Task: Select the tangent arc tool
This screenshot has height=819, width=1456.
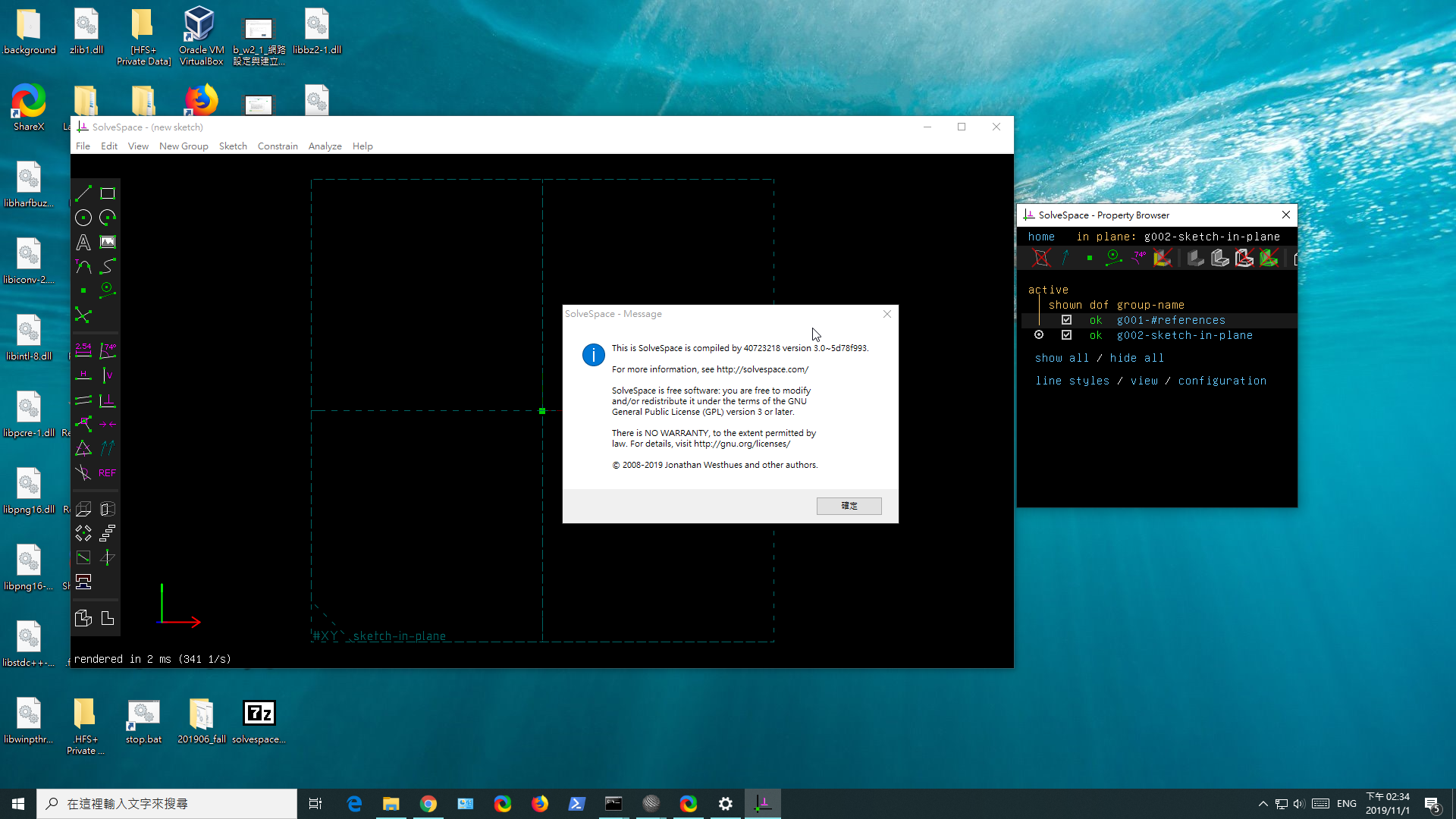Action: [83, 266]
